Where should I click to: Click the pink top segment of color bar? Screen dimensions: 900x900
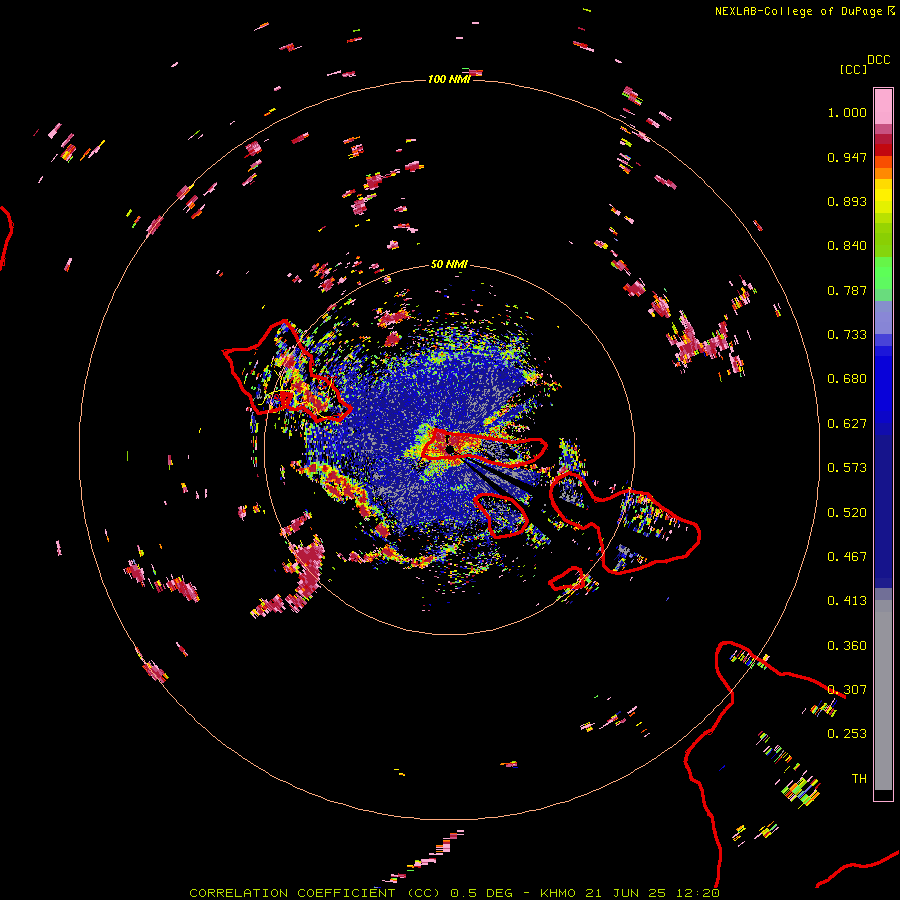(x=883, y=106)
